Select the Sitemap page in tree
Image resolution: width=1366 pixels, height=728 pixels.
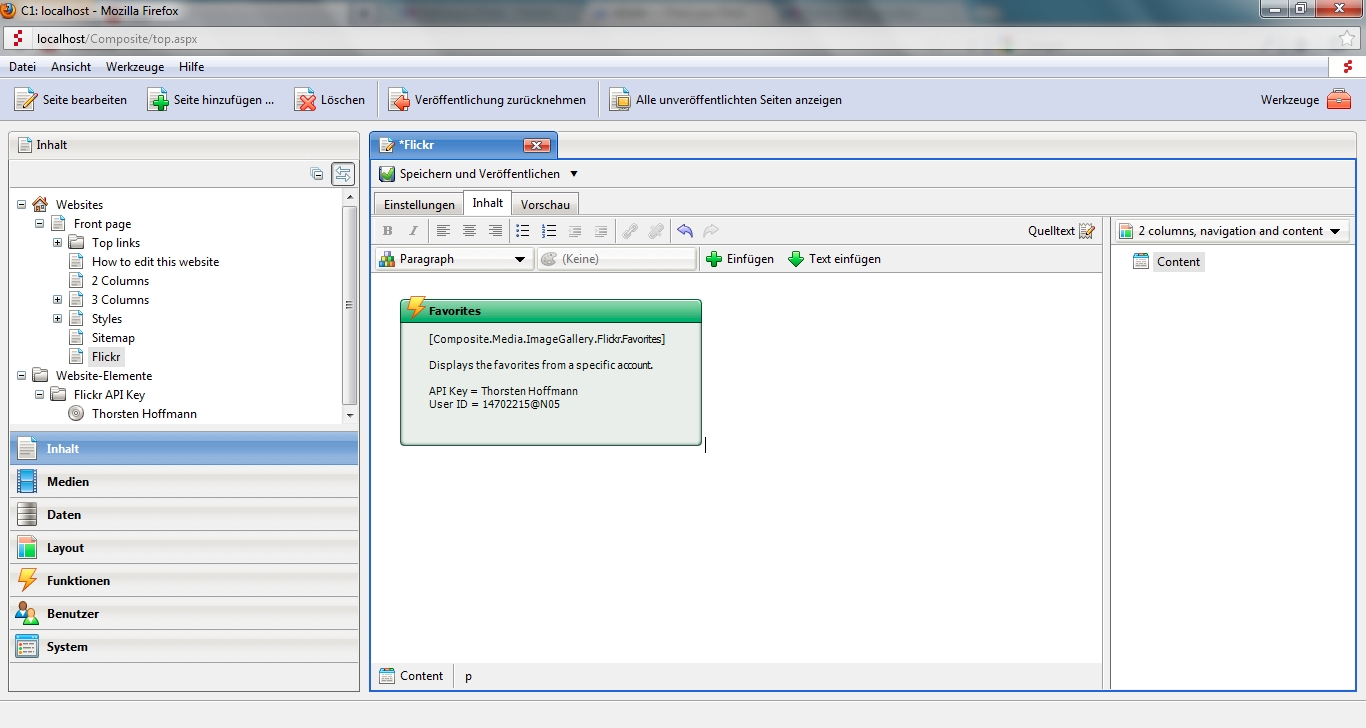[113, 338]
